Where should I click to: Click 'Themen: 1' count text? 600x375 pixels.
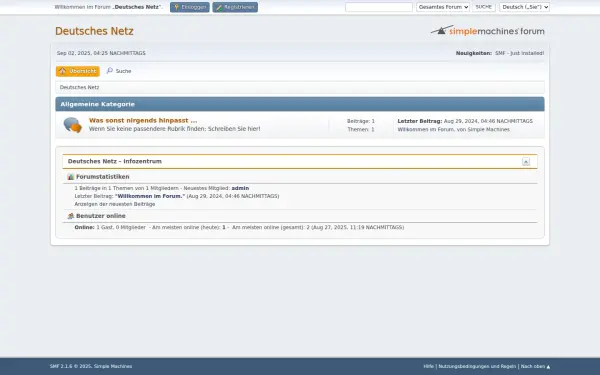coord(361,129)
